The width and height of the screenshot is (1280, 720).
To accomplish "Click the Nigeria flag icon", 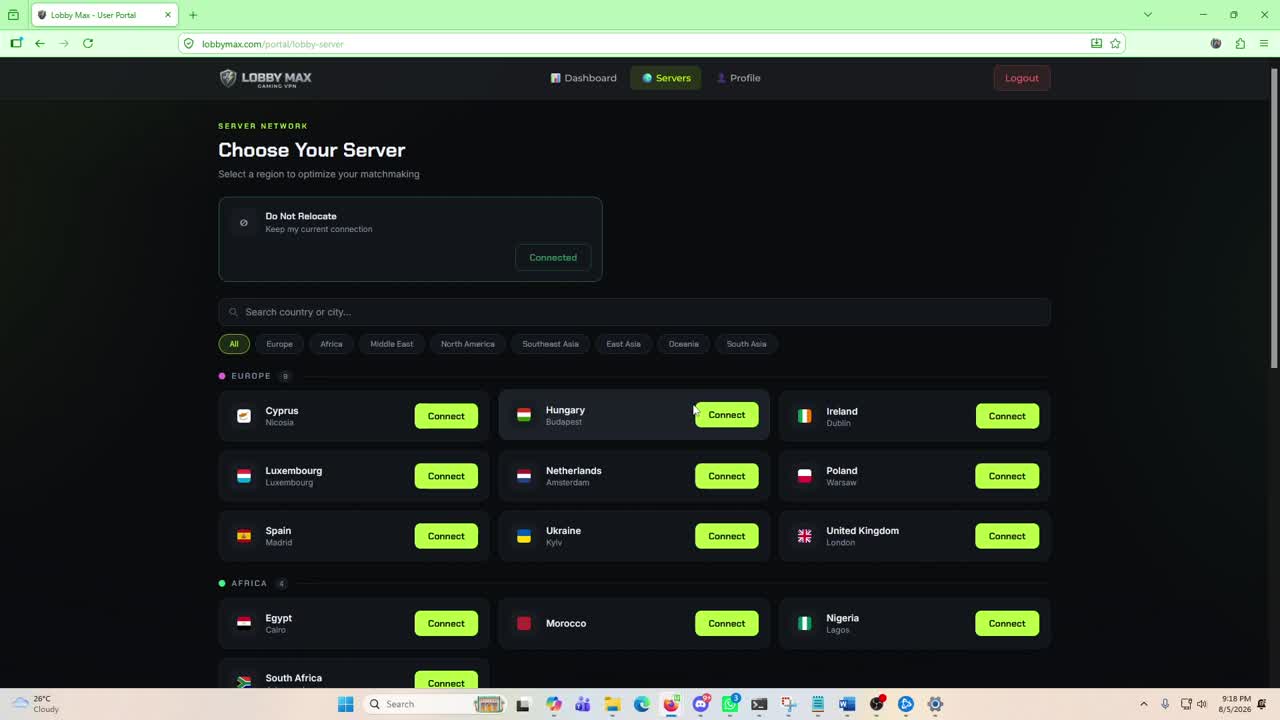I will click(804, 623).
